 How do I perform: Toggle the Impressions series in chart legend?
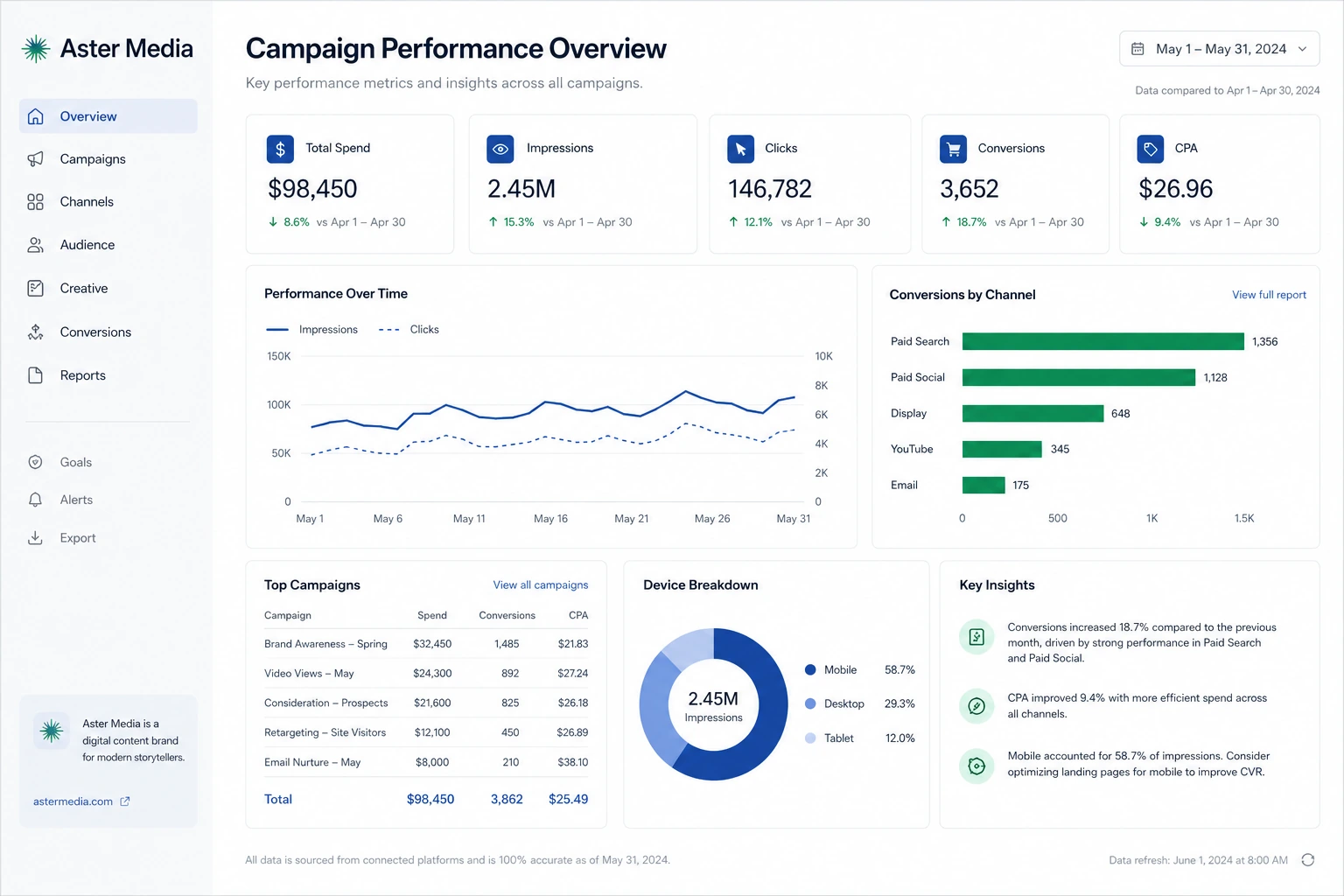point(311,330)
